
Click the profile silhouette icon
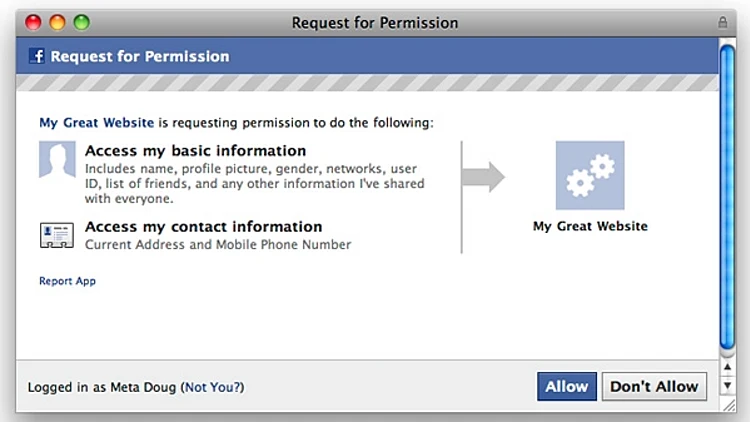(x=57, y=160)
